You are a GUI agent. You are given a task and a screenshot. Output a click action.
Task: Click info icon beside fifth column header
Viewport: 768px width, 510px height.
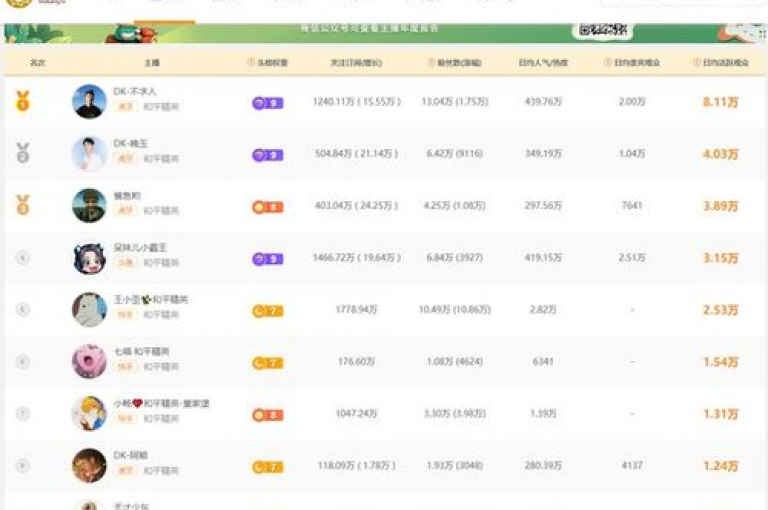[431, 62]
